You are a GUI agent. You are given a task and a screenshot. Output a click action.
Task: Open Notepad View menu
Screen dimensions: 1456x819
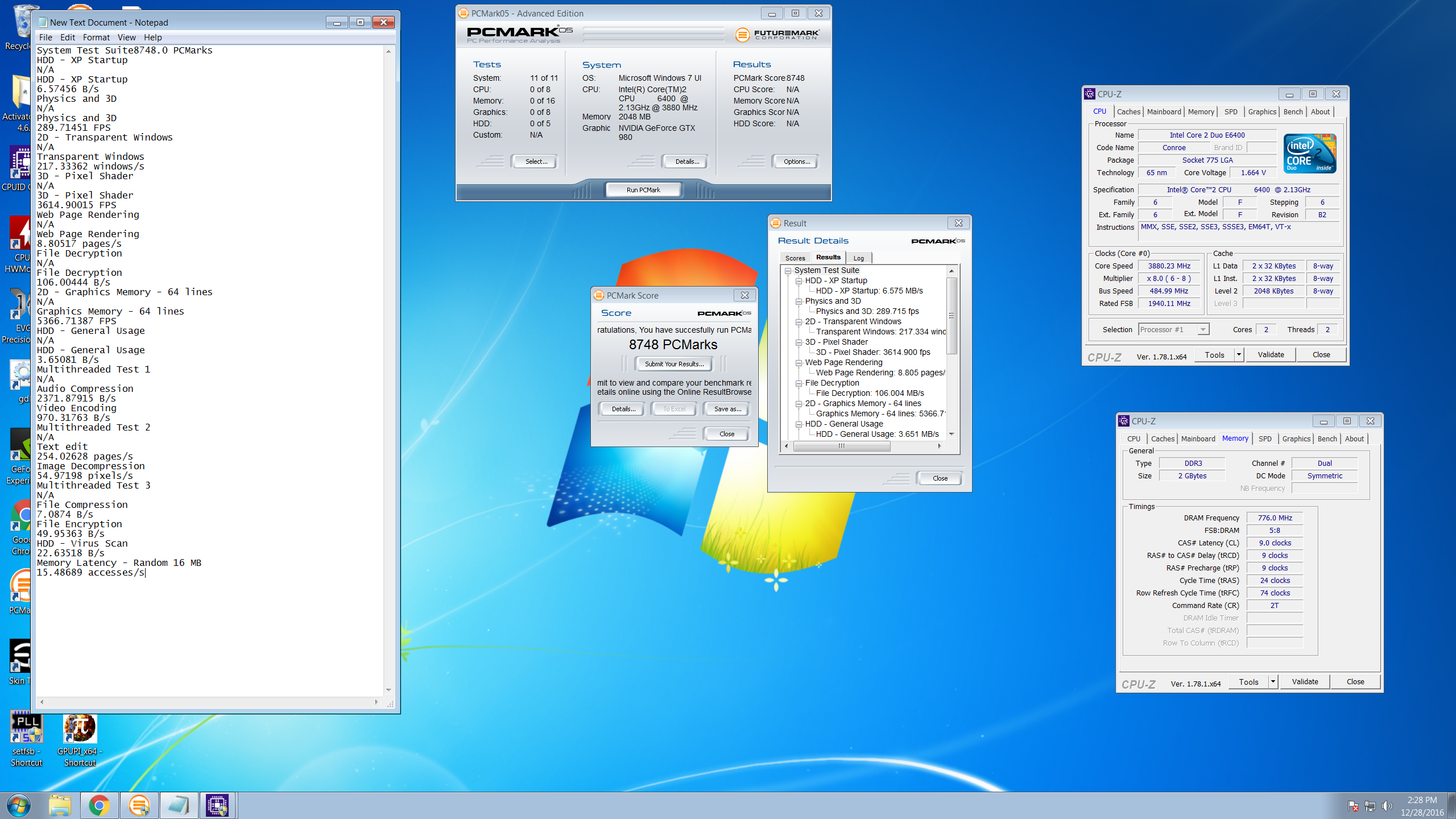pos(126,37)
